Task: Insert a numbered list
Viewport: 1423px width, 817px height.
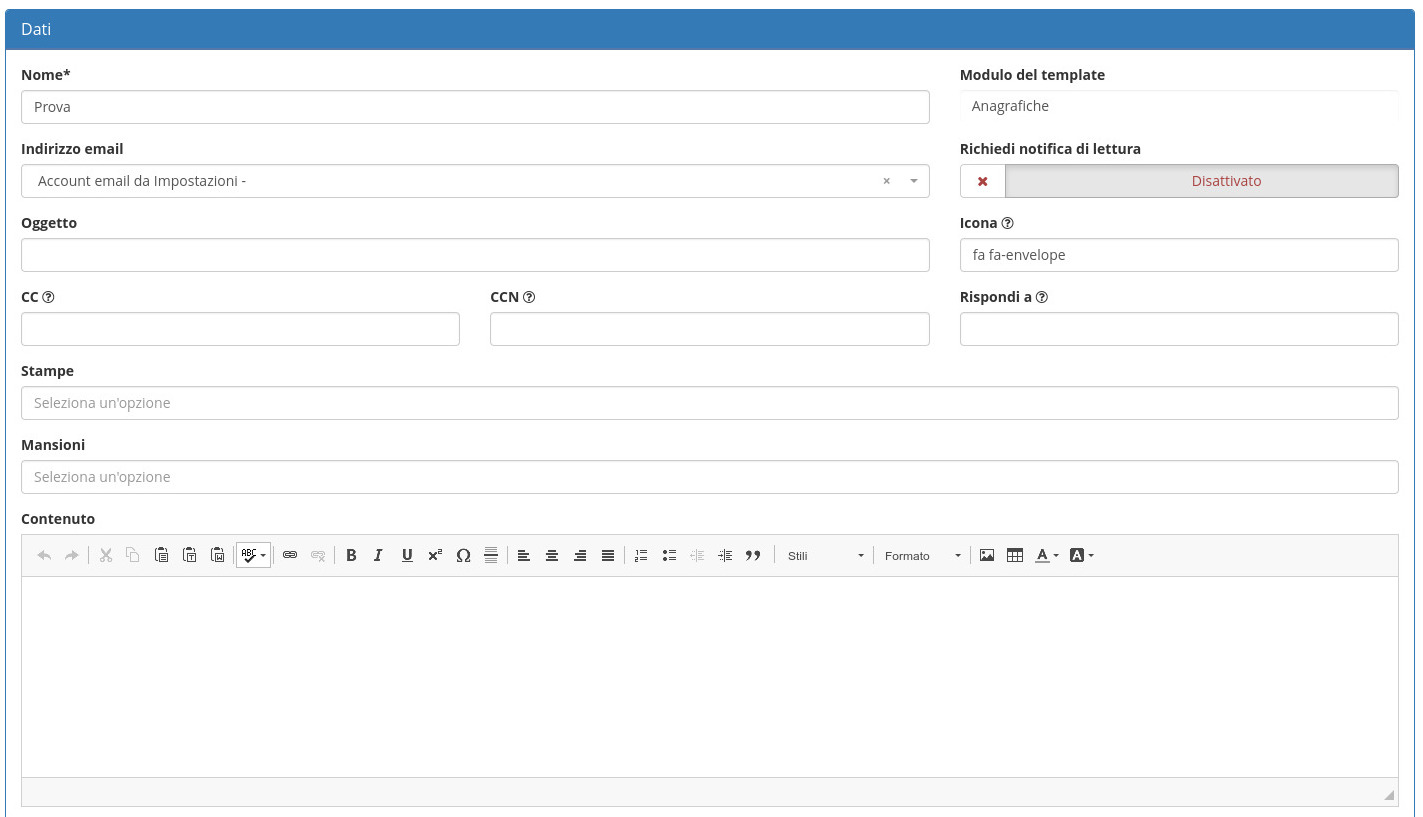Action: pyautogui.click(x=641, y=555)
